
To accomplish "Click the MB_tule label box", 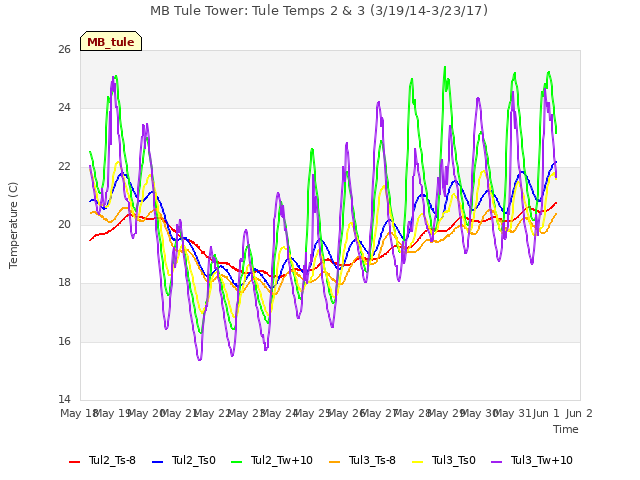I will [x=111, y=41].
